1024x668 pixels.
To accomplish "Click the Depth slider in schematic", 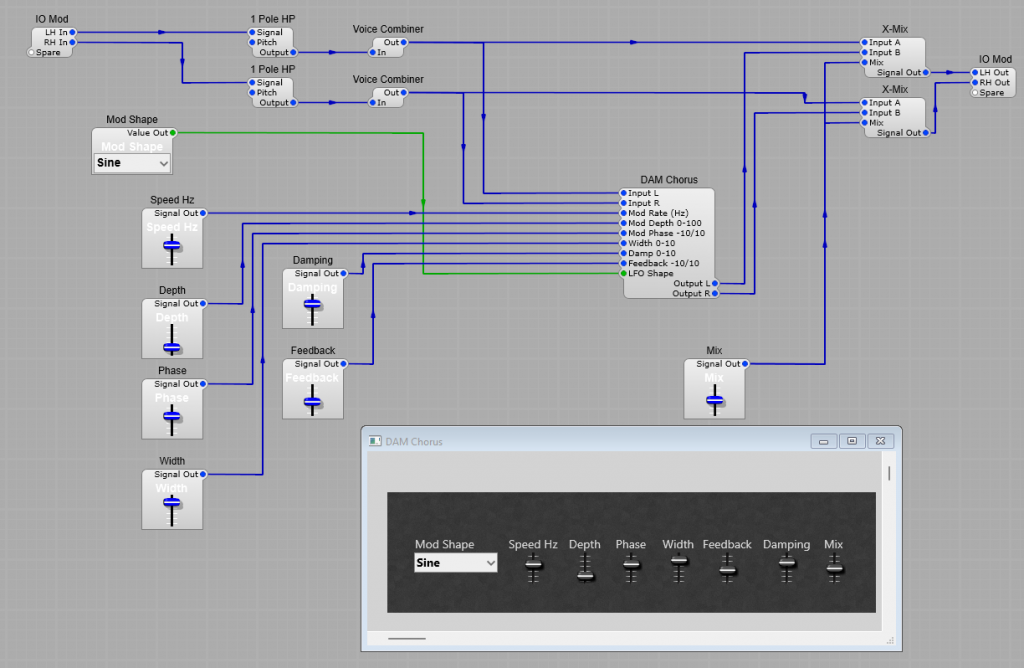I will tap(172, 347).
